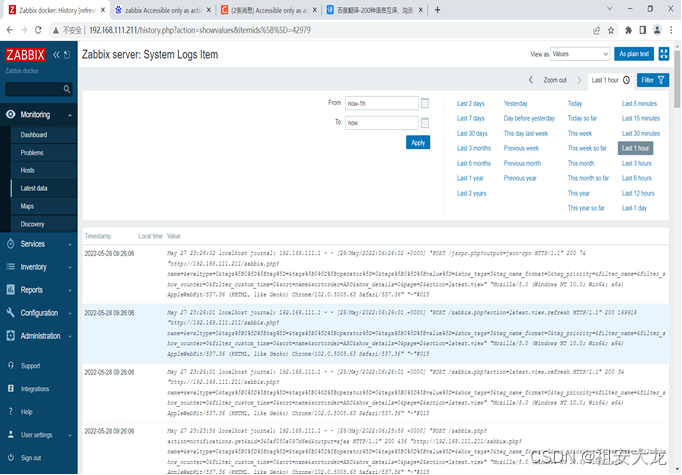Expand the Inventory menu section
682x475 pixels.
(x=39, y=267)
